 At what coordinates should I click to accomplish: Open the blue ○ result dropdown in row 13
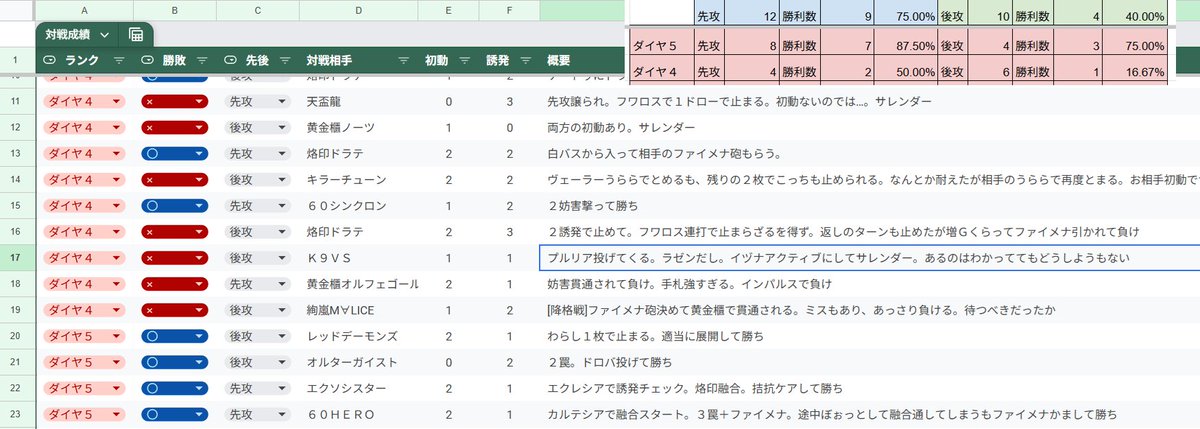click(174, 153)
